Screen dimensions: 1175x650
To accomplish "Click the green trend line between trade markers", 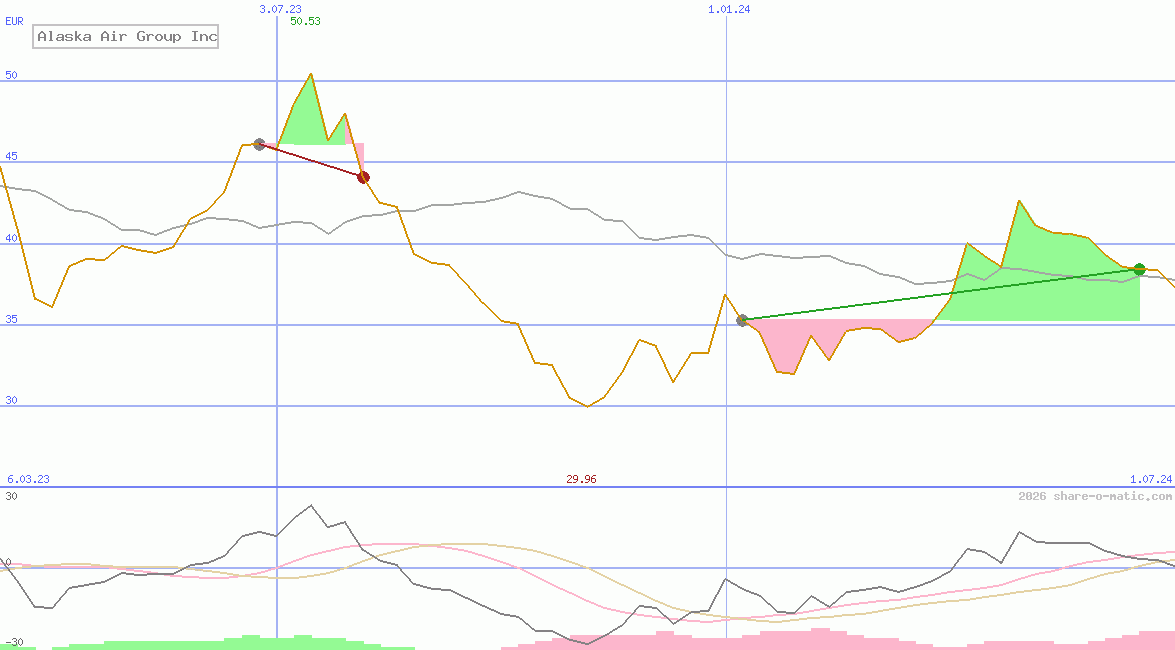I will [940, 294].
